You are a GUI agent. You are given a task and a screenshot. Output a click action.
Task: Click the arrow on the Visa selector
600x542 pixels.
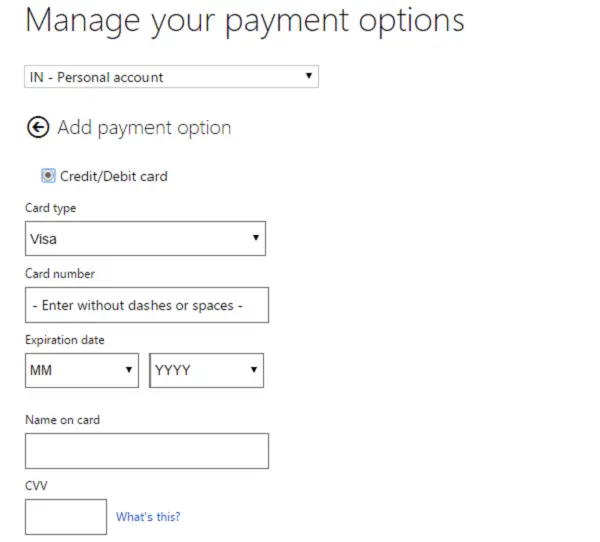256,238
